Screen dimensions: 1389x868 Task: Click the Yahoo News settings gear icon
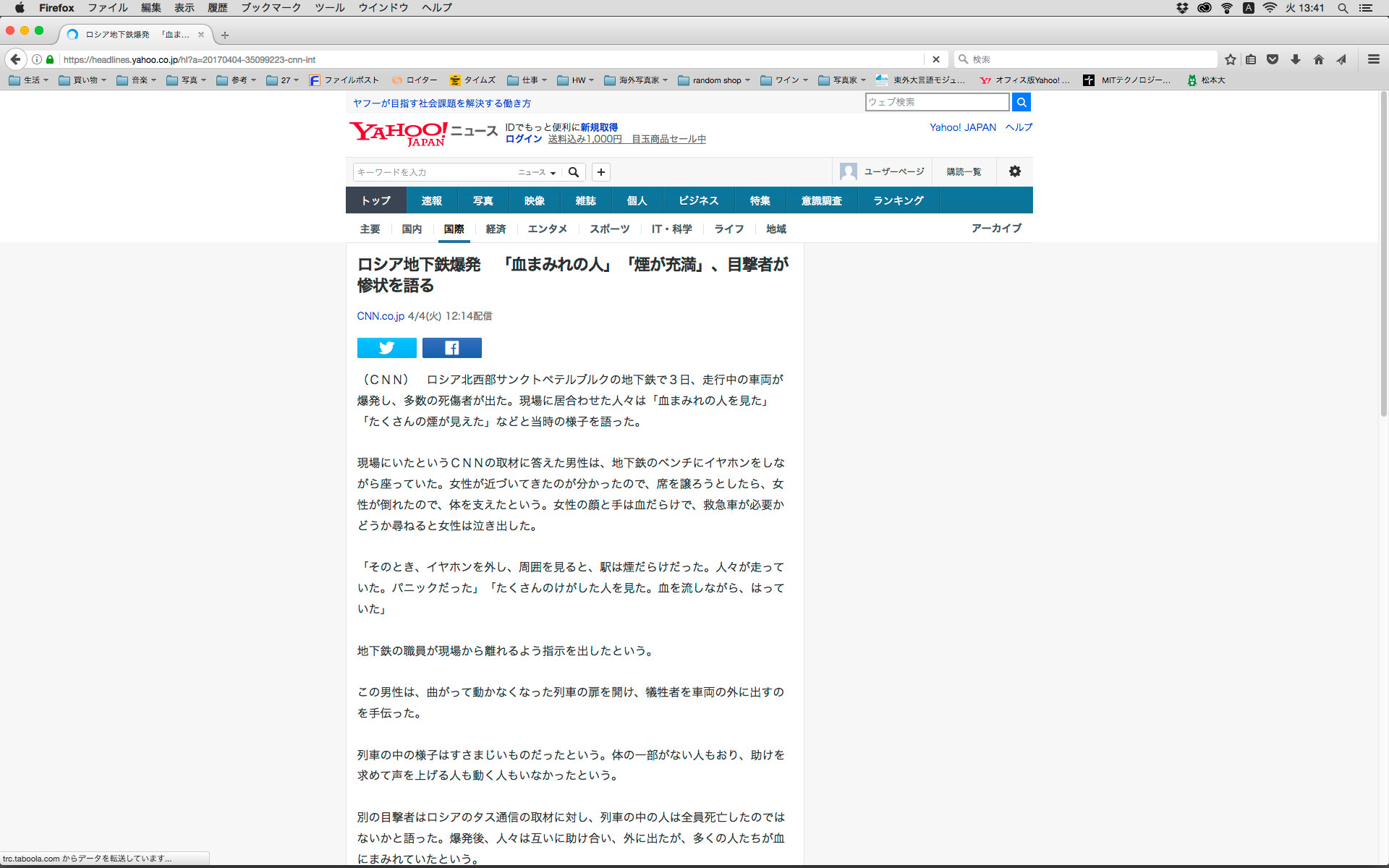point(1015,171)
